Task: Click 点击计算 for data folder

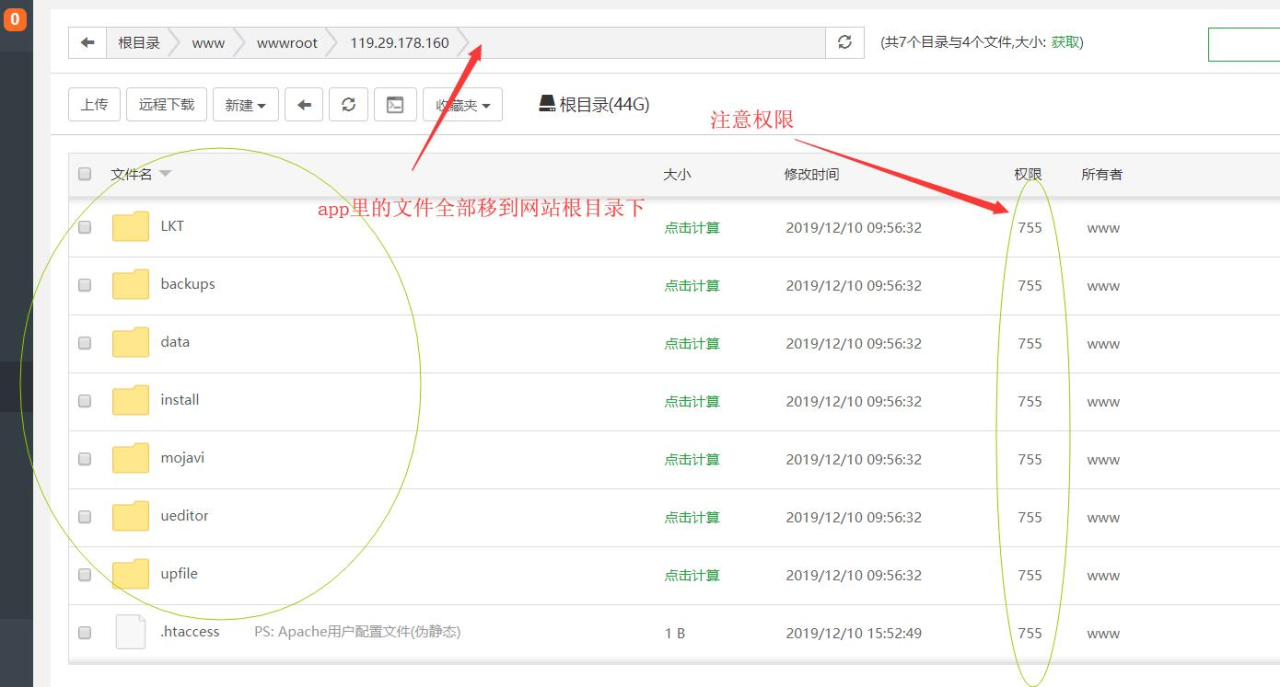Action: (x=692, y=344)
